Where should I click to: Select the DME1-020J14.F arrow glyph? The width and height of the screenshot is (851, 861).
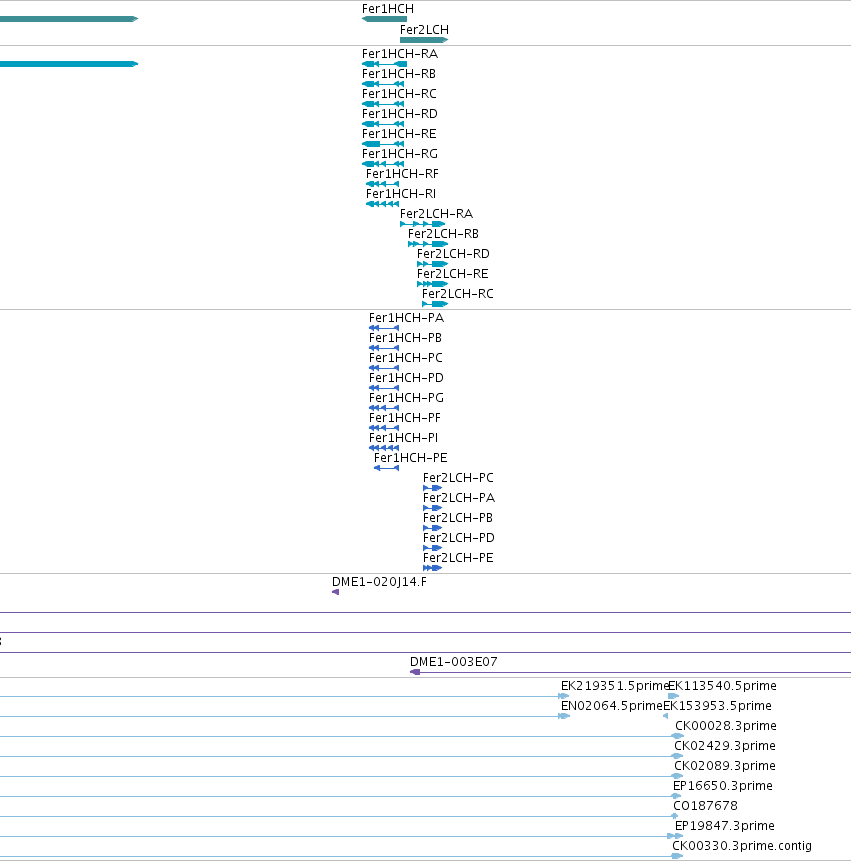click(x=335, y=592)
